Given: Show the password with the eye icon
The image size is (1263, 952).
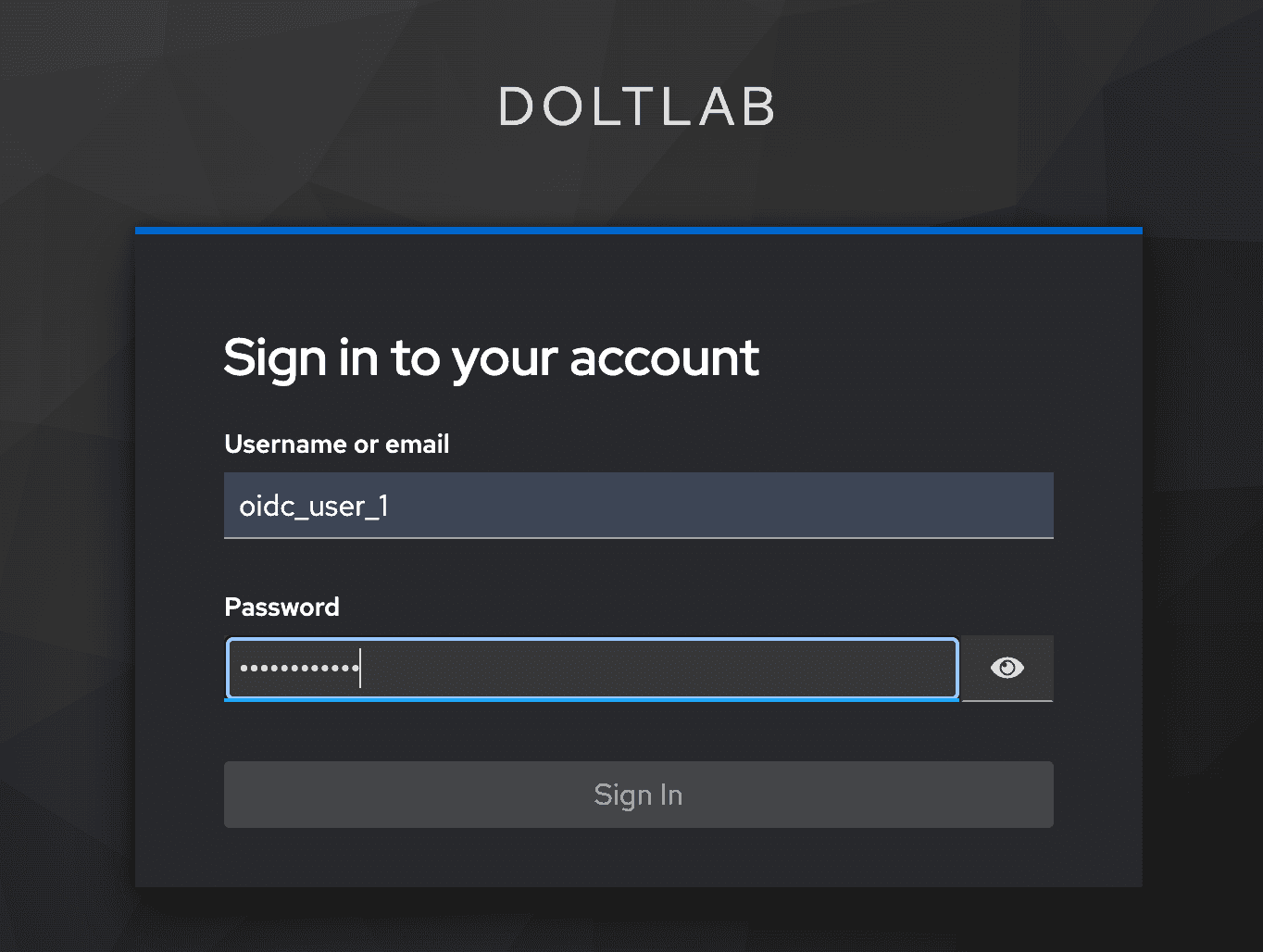Looking at the screenshot, I should [x=1007, y=668].
